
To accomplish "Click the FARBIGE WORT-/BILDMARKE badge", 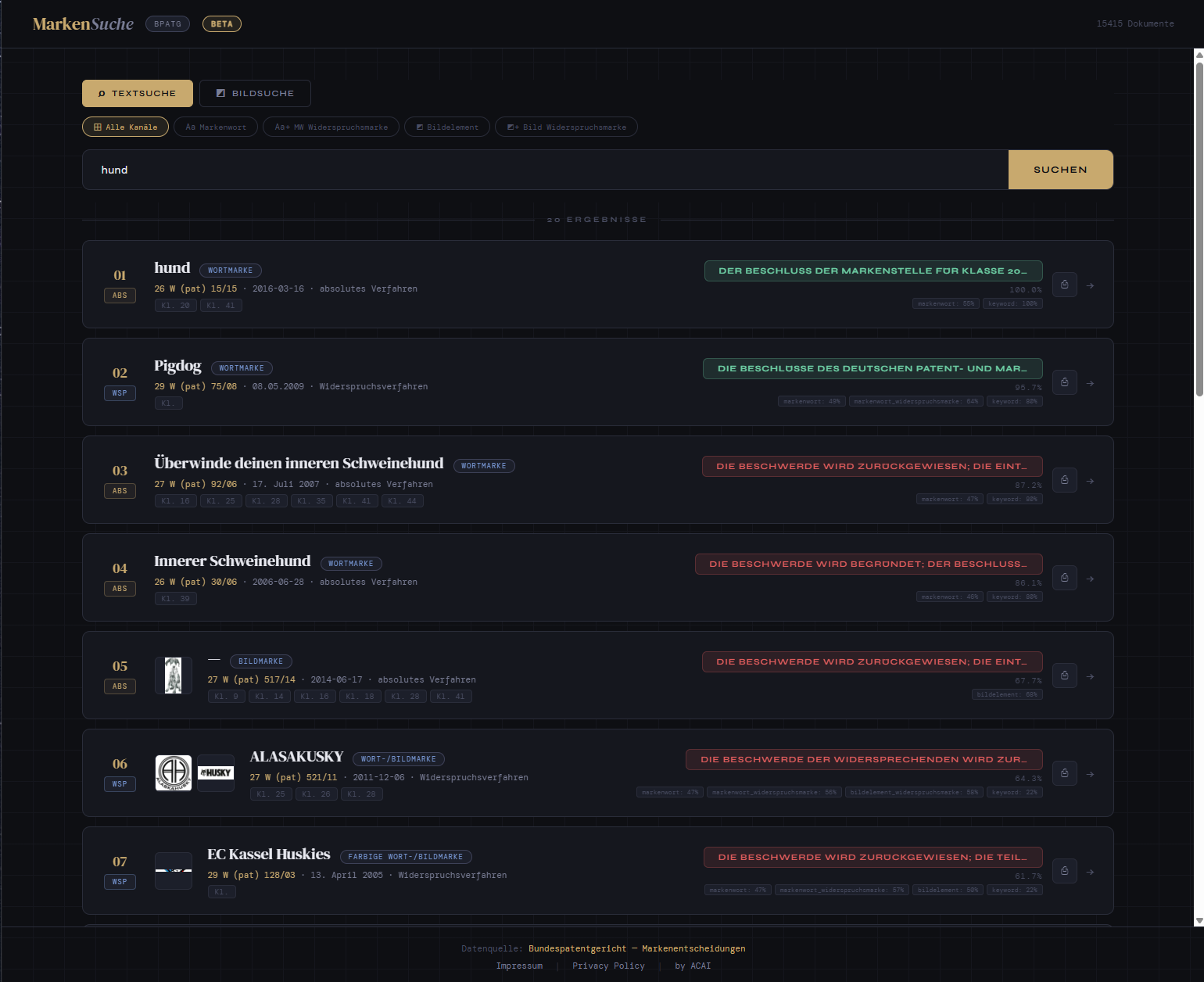I will coord(406,857).
